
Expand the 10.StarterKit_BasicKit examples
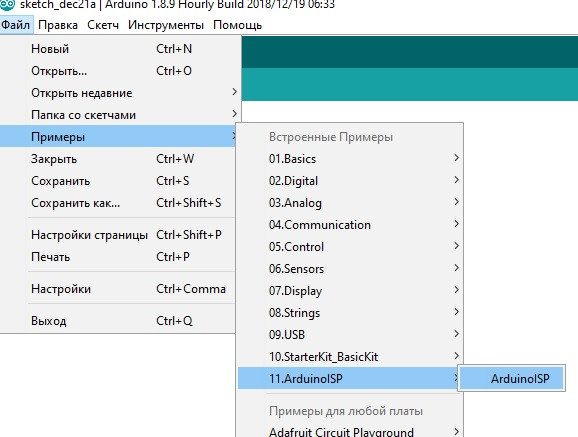350,357
